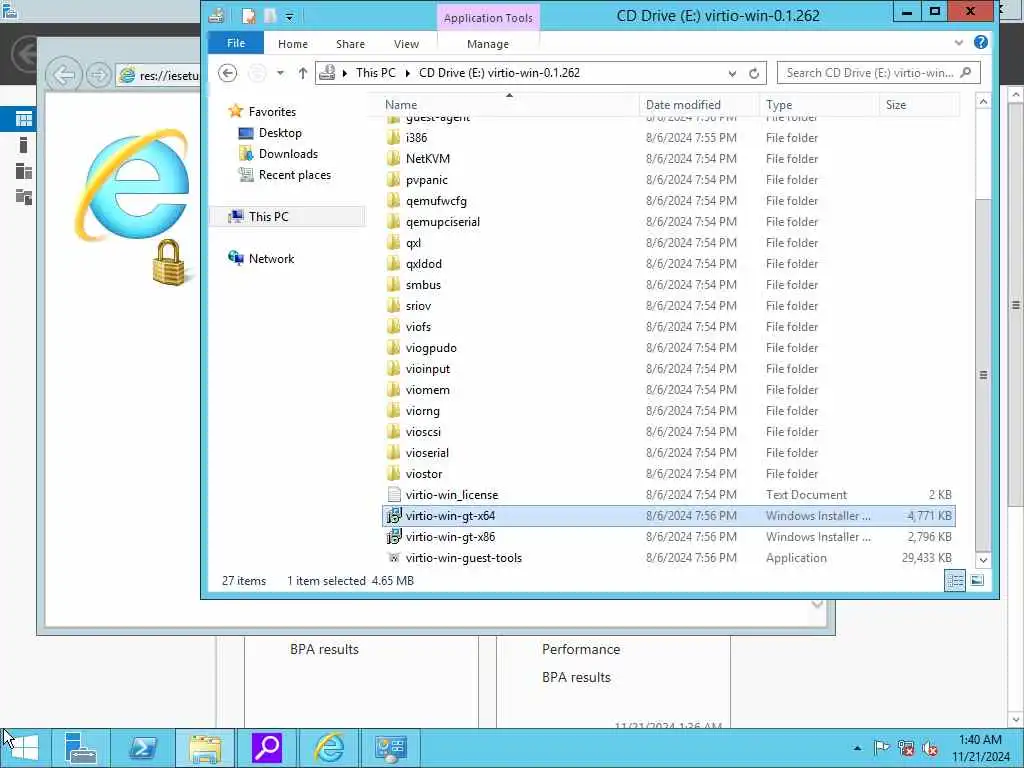
Task: Click the file list scroll up arrow
Action: tap(983, 101)
